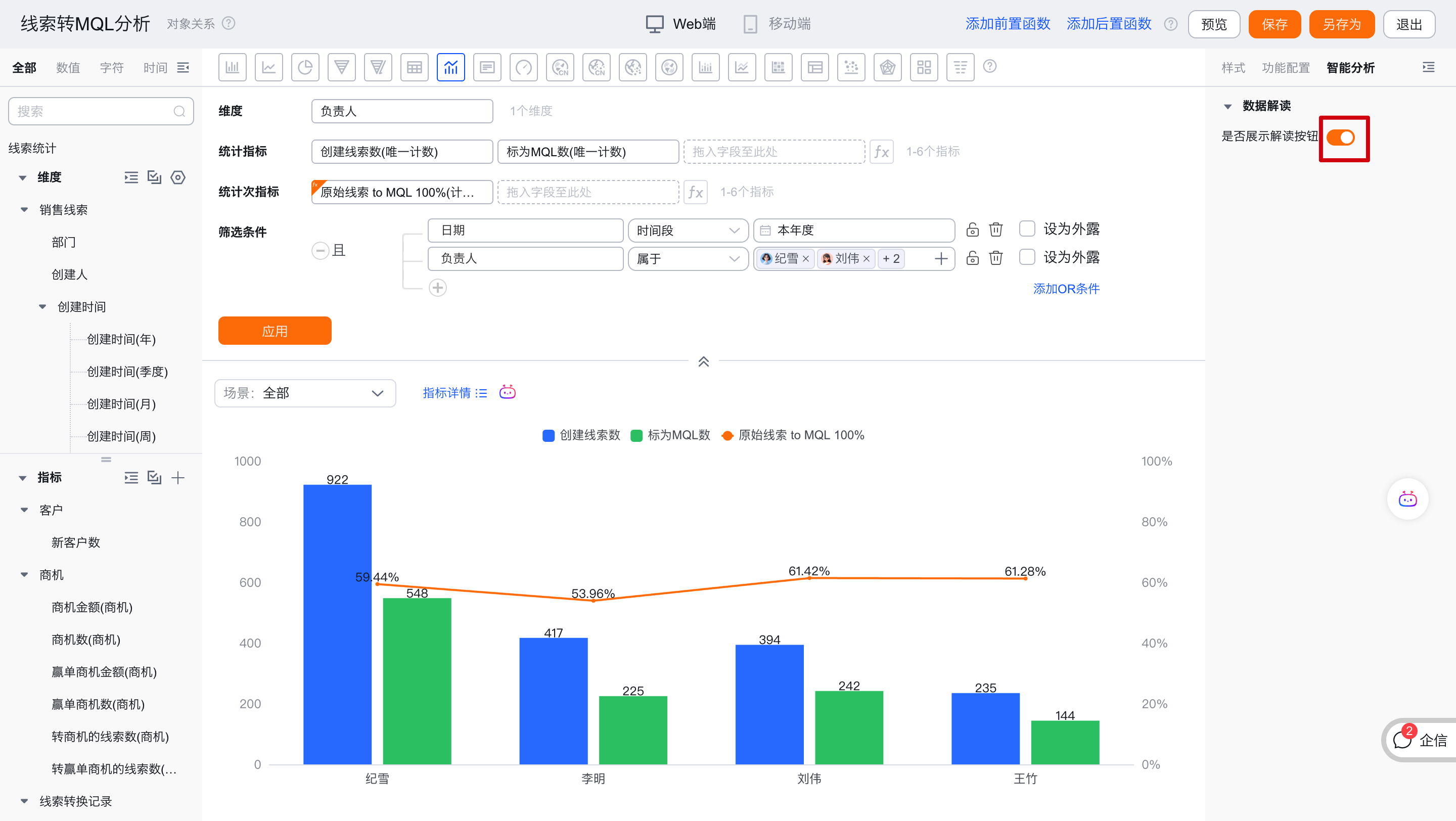Viewport: 1456px width, 821px height.
Task: Click the 创建线索数 blue legend swatch
Action: [x=548, y=436]
